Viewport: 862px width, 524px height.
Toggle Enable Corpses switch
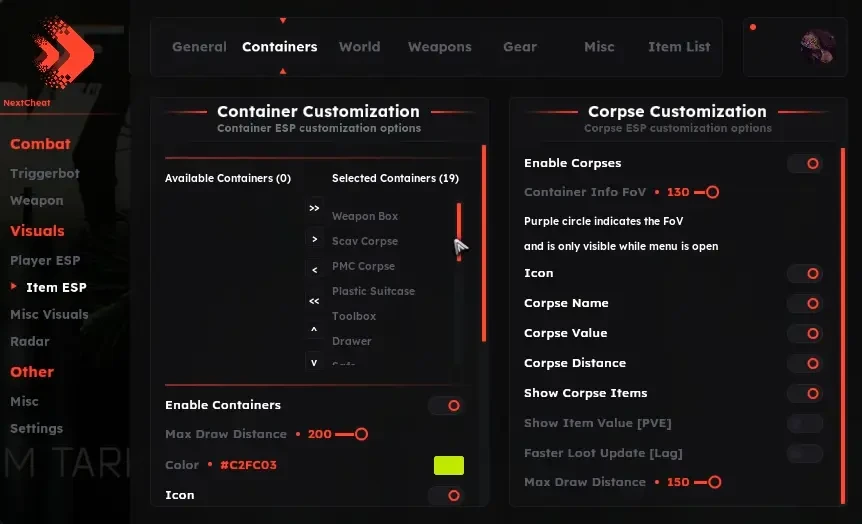click(x=805, y=163)
